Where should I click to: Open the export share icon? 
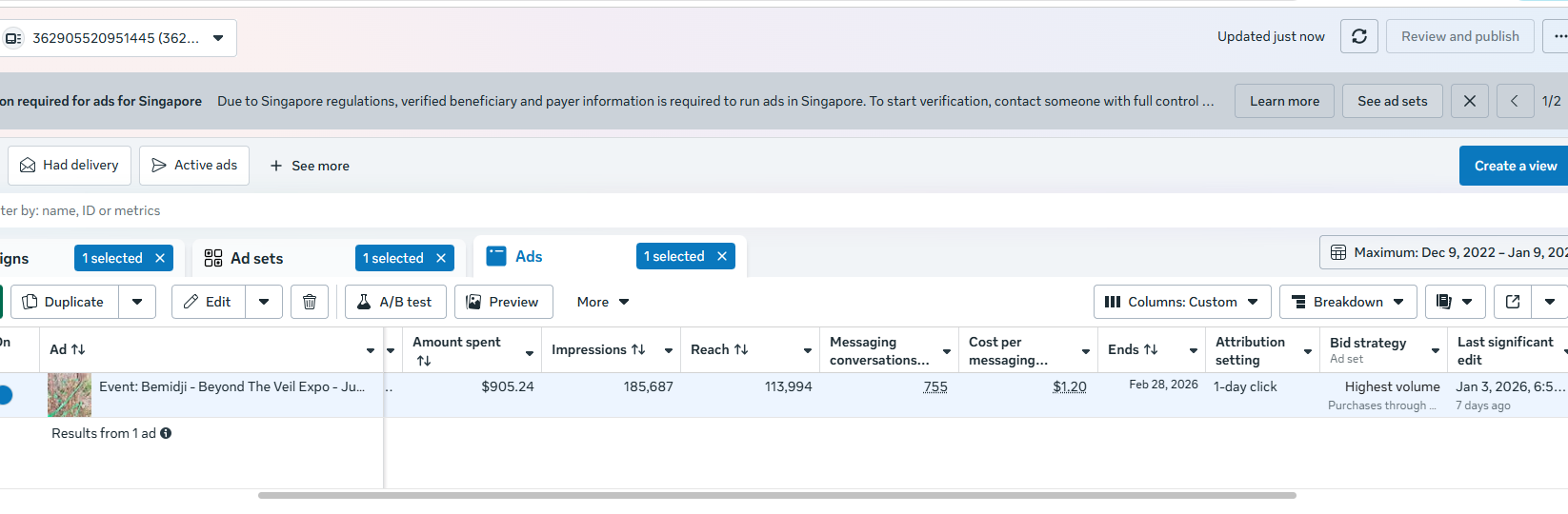(x=1513, y=302)
